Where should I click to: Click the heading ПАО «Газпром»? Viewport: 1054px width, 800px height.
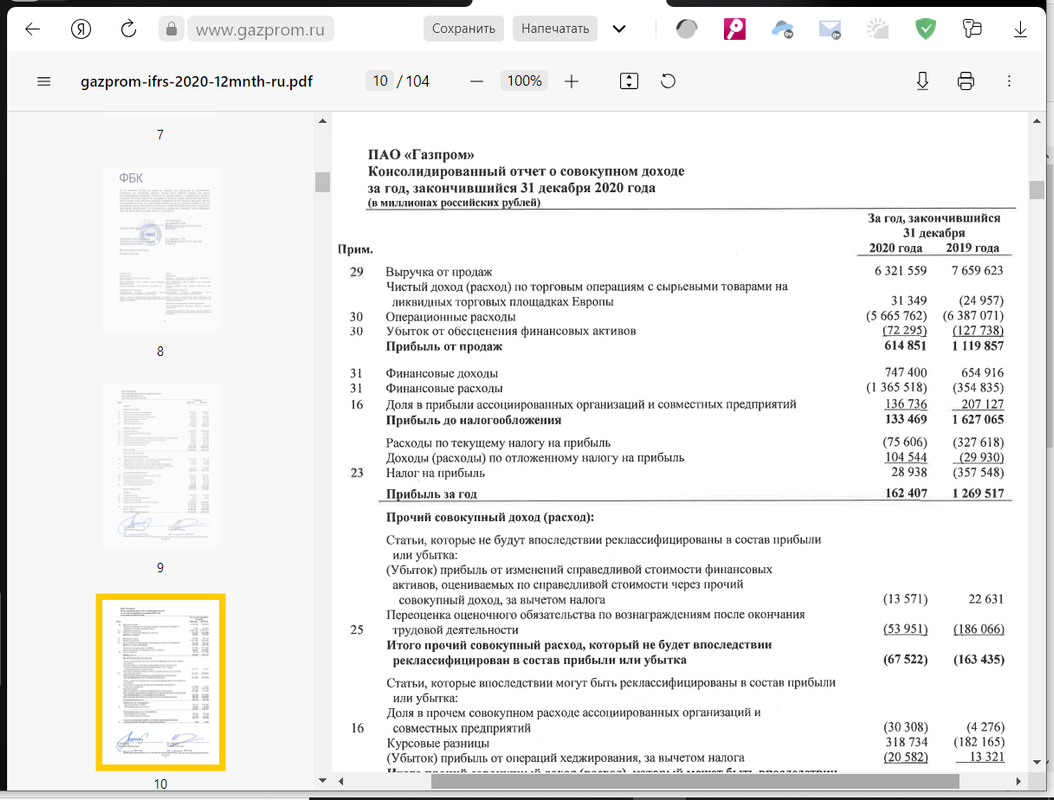(421, 155)
